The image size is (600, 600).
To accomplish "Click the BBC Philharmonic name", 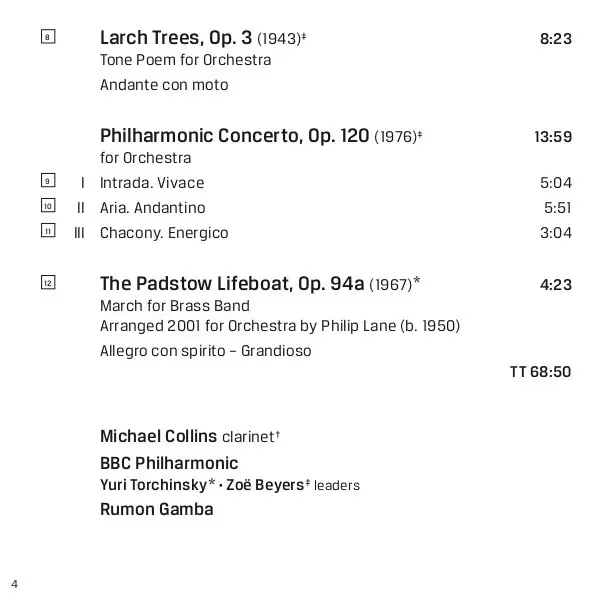I will click(169, 463).
